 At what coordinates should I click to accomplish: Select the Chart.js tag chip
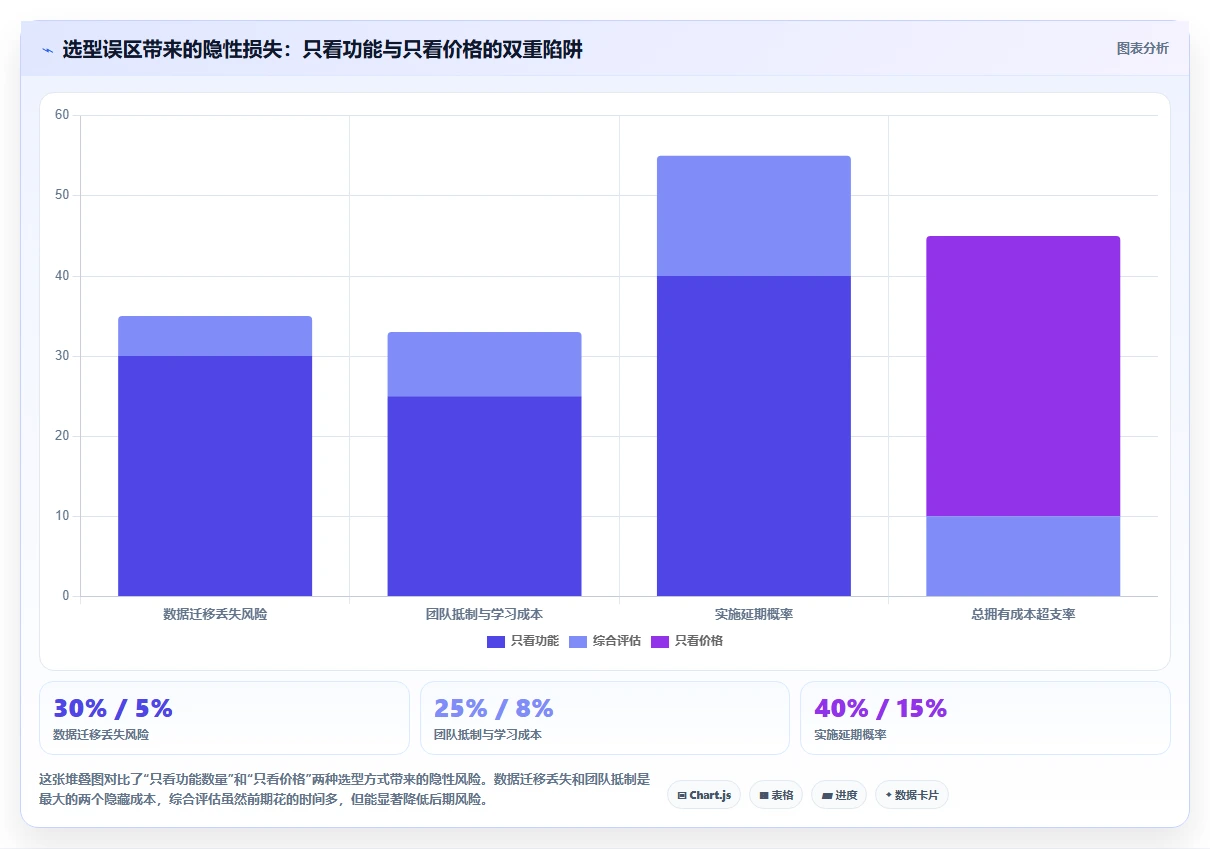pos(704,795)
